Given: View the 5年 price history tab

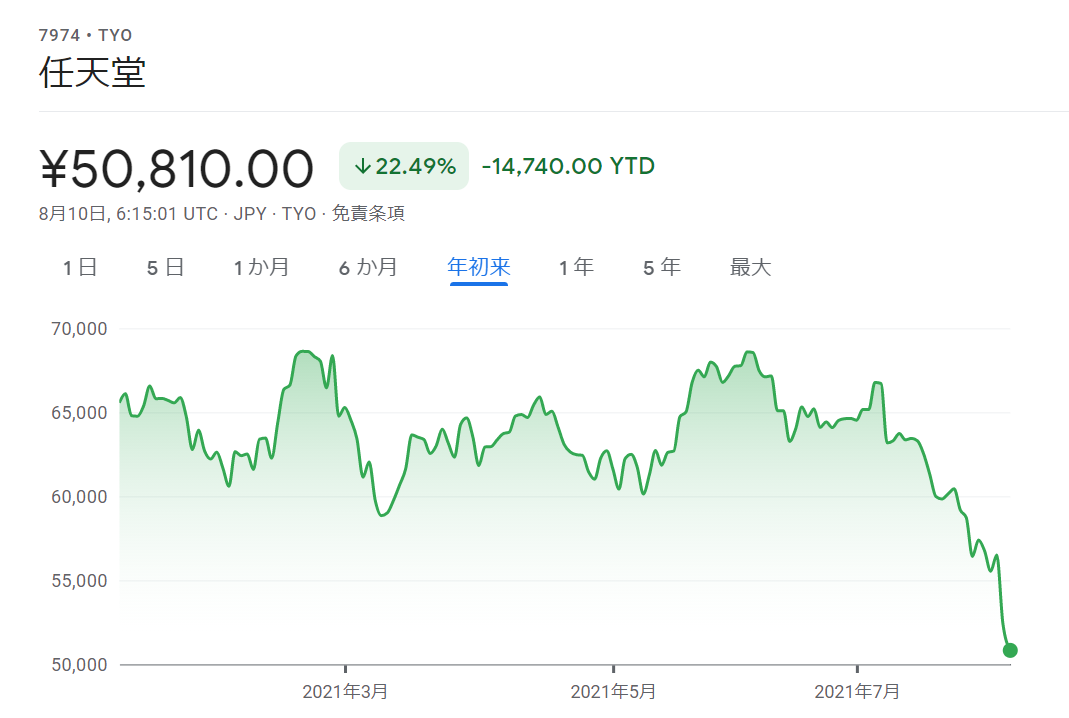Looking at the screenshot, I should point(662,267).
